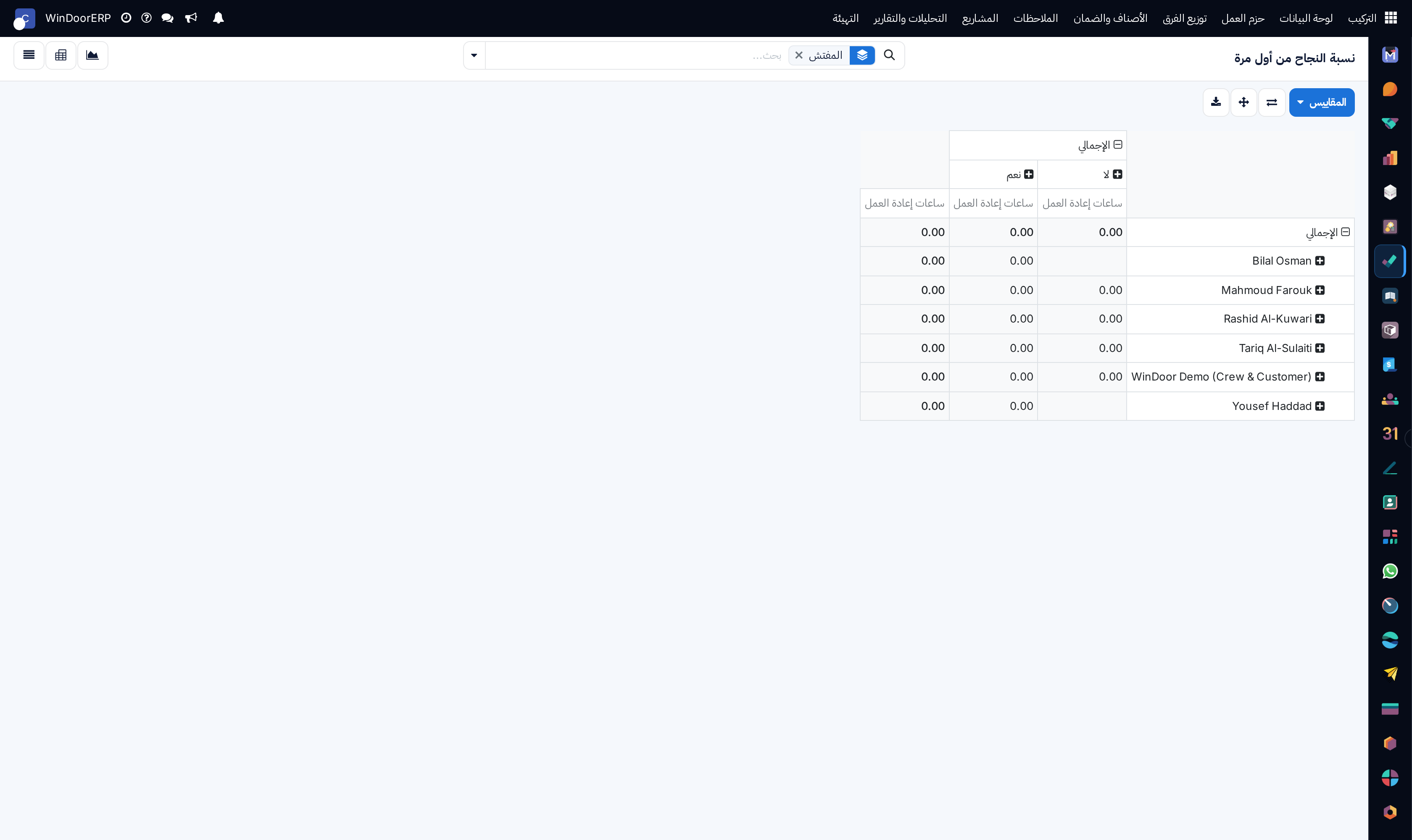Open the blue M app icon in sidebar
Screen dimensions: 1412x840
(x=1390, y=55)
